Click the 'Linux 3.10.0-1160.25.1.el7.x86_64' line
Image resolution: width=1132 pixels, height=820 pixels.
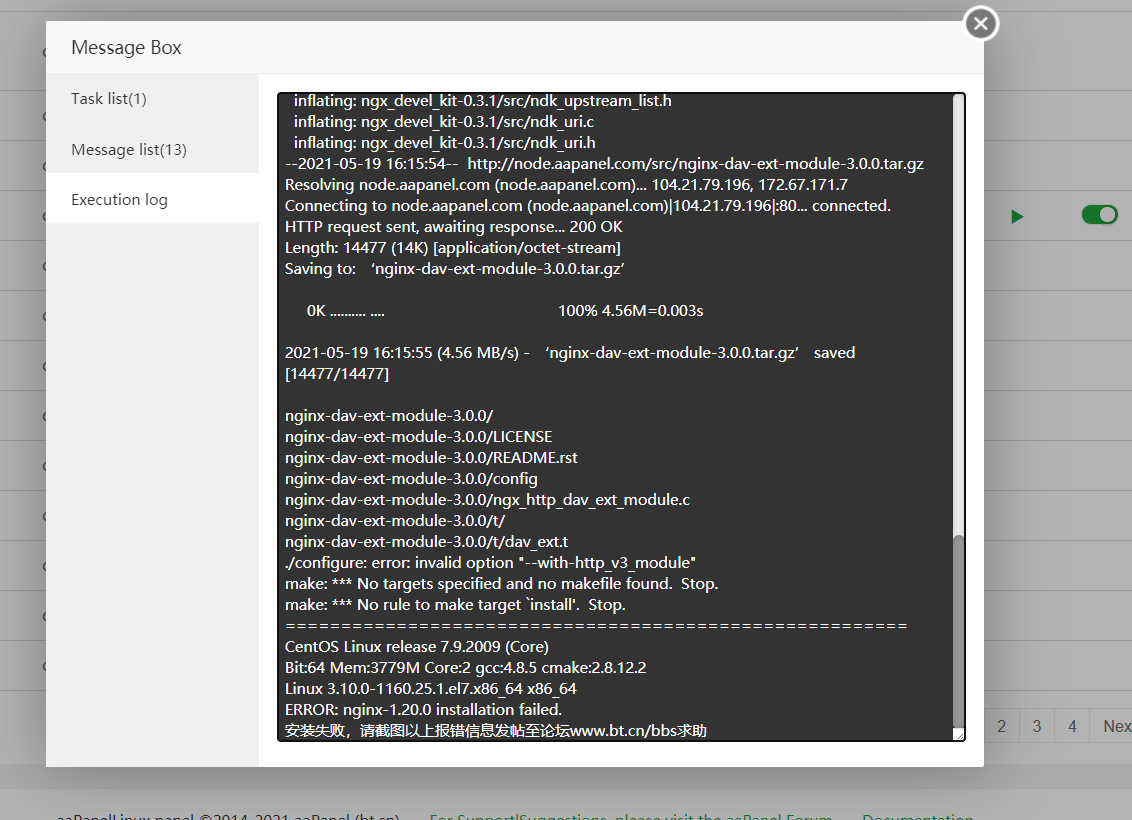click(x=430, y=689)
